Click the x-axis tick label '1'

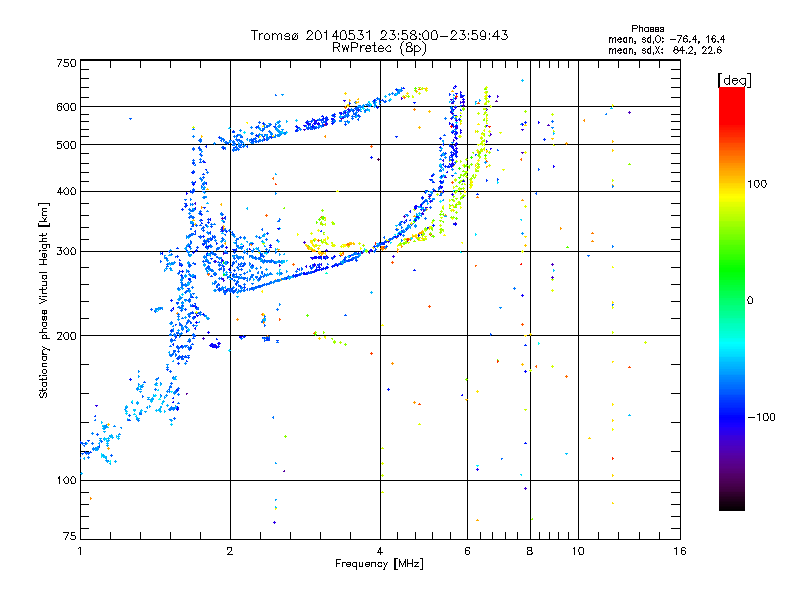[x=80, y=551]
